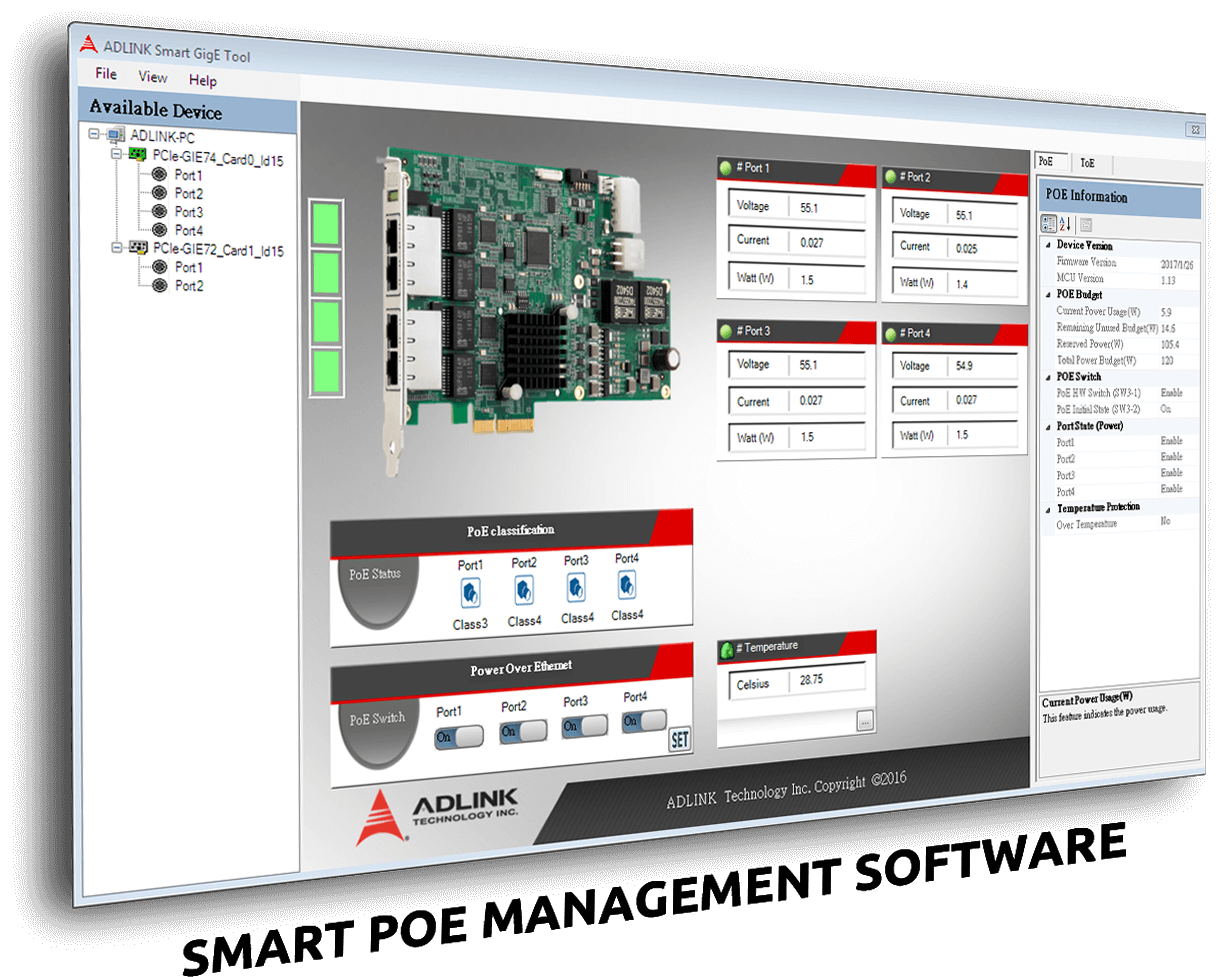This screenshot has width=1223, height=977.
Task: Click the Alphabetical sort icon in POE Information
Action: [1066, 224]
